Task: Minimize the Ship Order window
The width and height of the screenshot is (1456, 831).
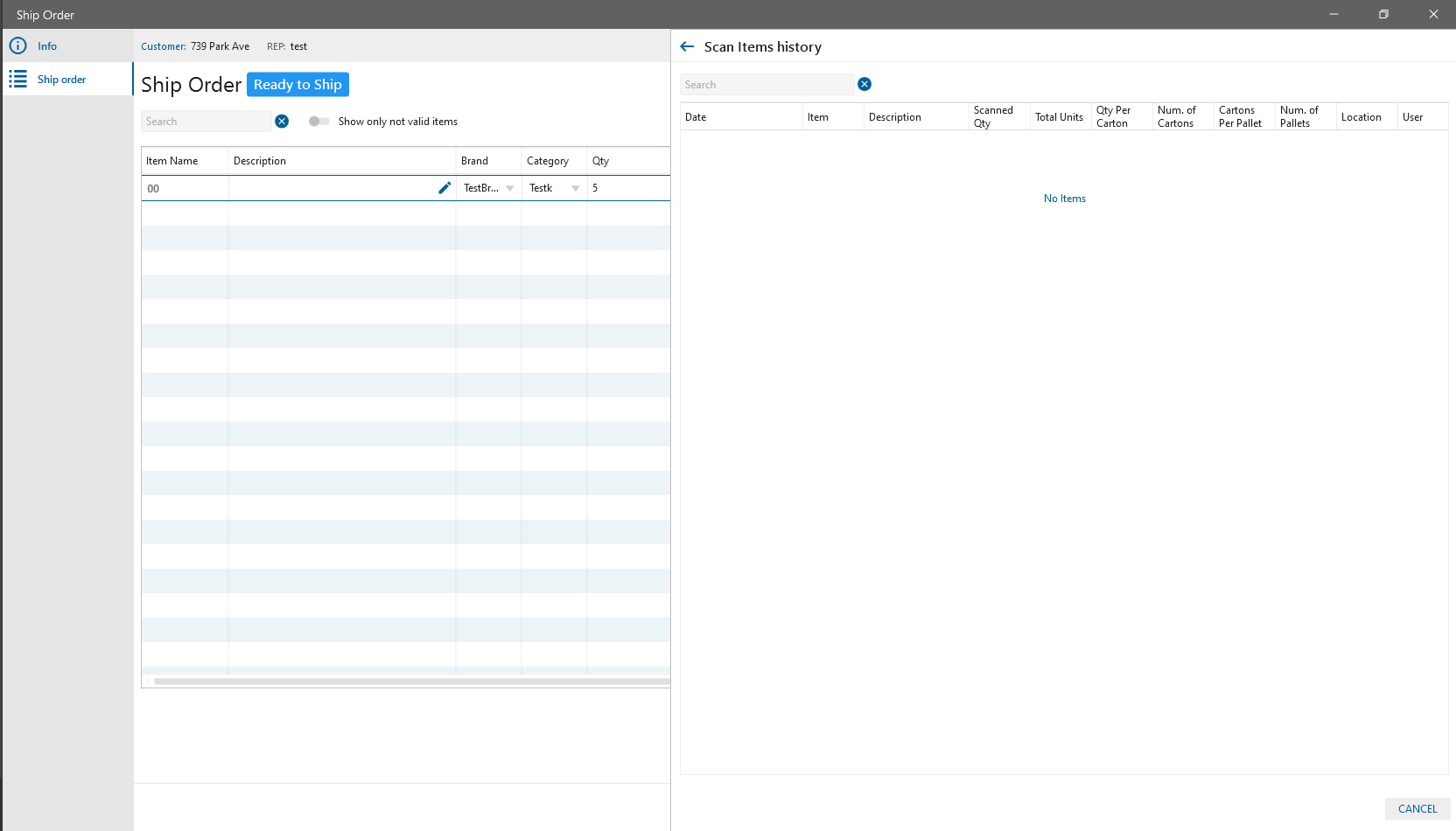Action: [1333, 14]
